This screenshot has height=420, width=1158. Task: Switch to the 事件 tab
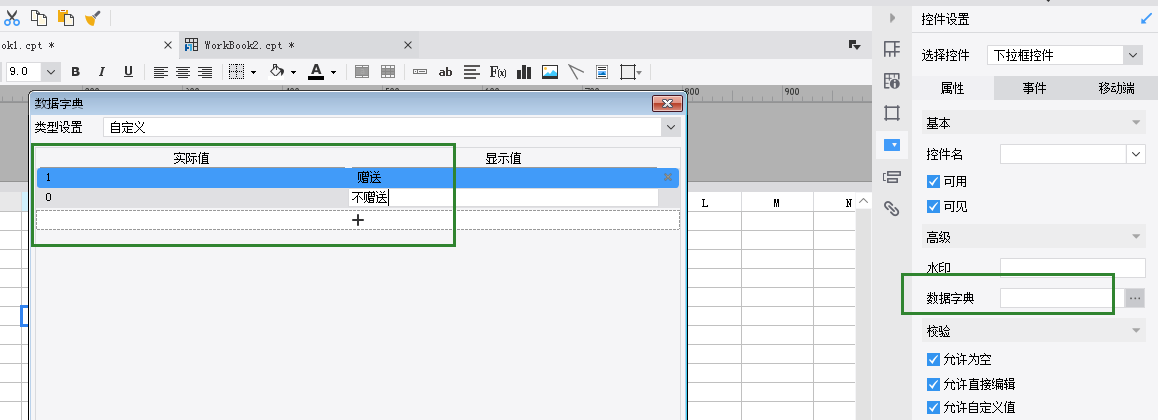(1034, 88)
